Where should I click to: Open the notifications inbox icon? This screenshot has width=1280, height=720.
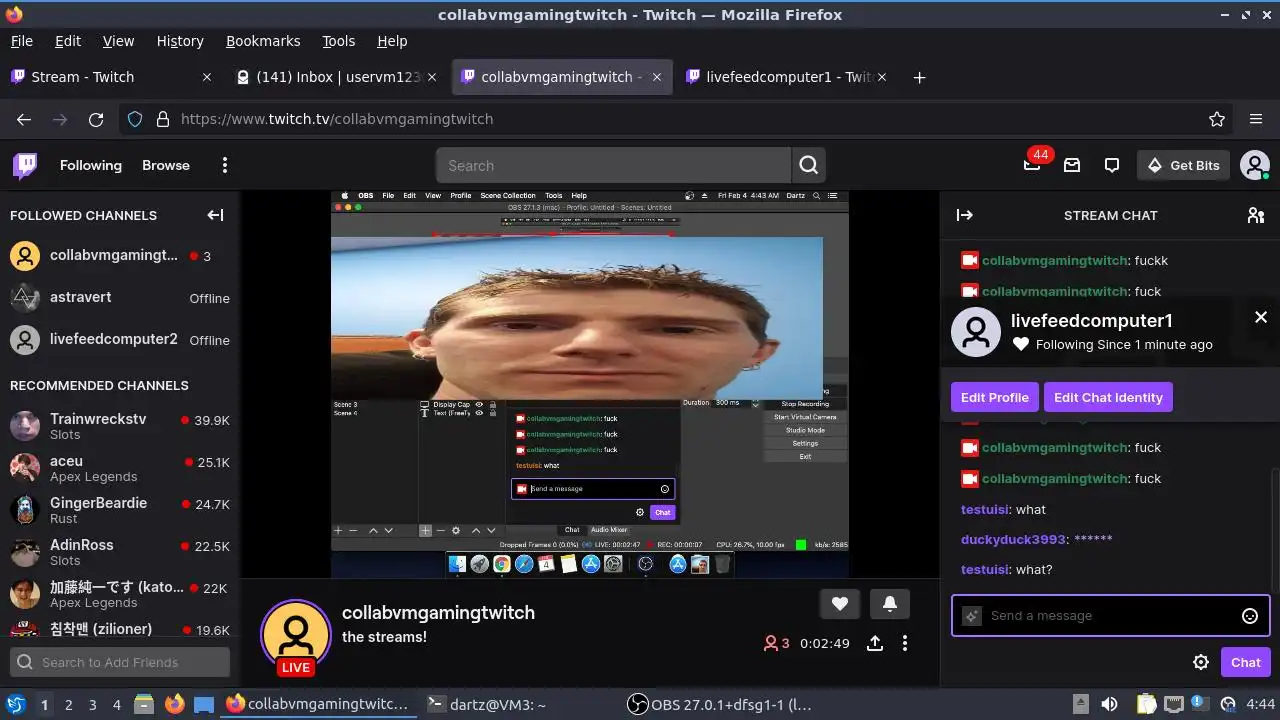pos(1072,165)
